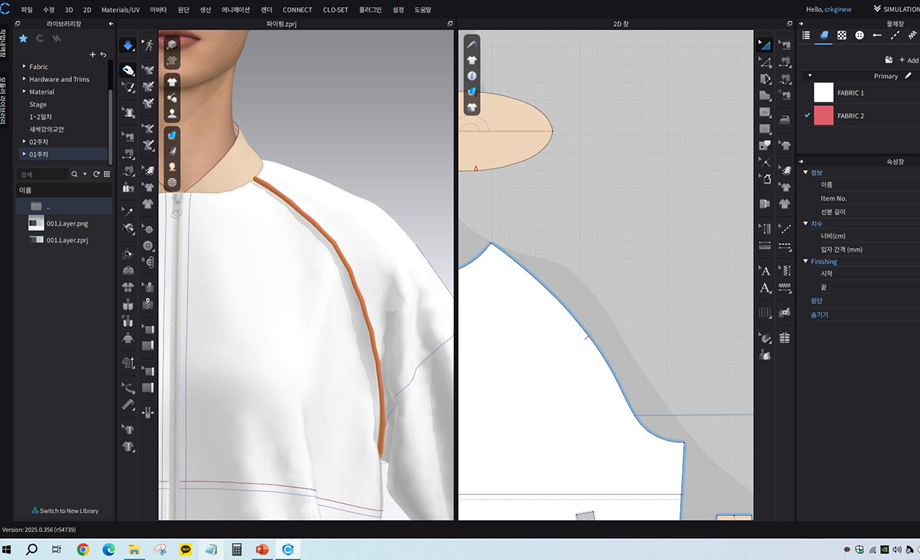Click the refresh icon in library search bar

96,174
